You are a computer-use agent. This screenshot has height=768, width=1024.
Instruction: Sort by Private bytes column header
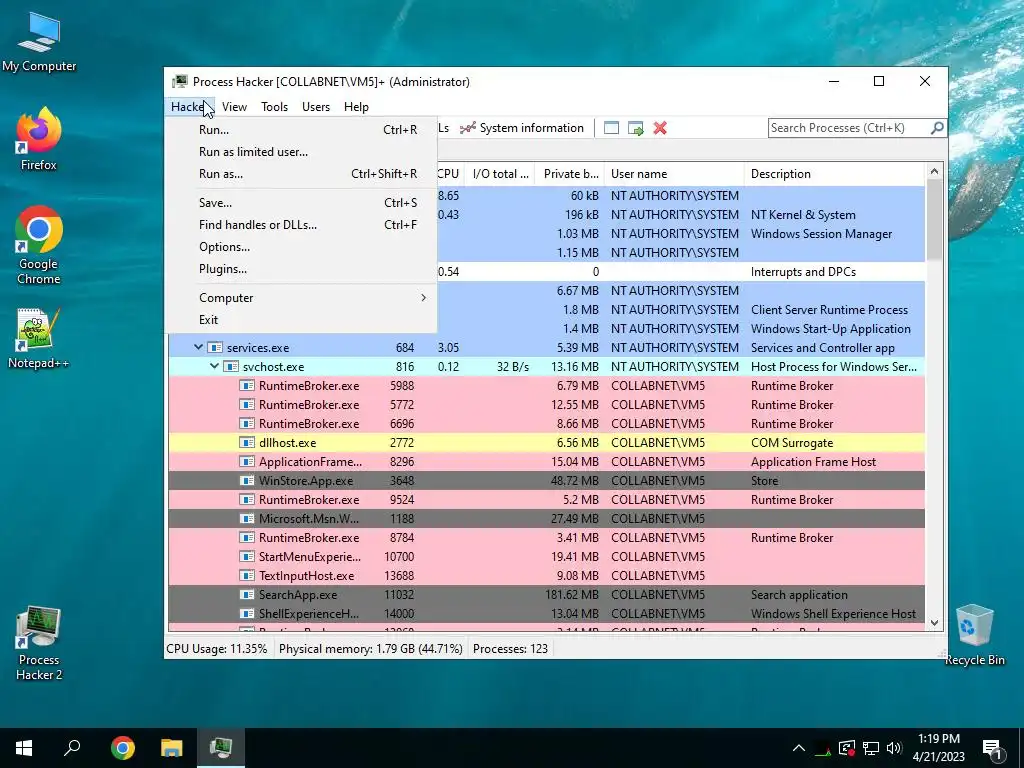coord(569,174)
